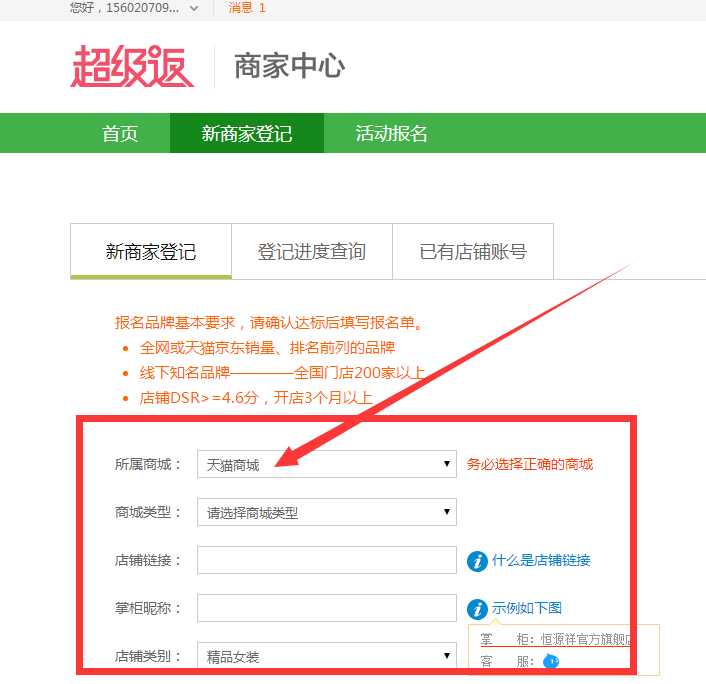
Task: Click the 店铺类别 field label
Action: point(148,656)
